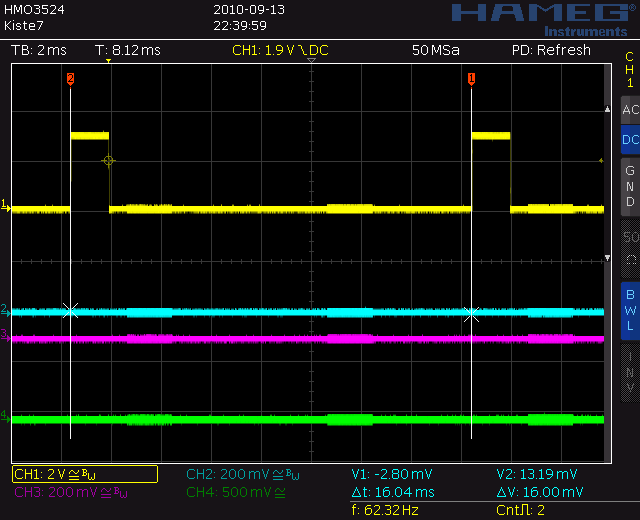Click the trigger level crosshair circle
This screenshot has height=520, width=640.
coord(108,161)
